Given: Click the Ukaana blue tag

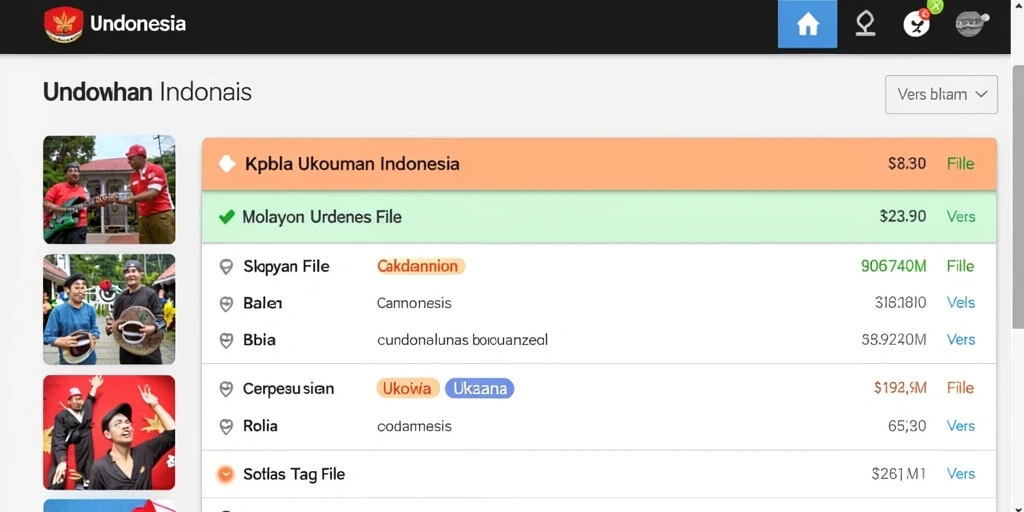Looking at the screenshot, I should pyautogui.click(x=479, y=389).
